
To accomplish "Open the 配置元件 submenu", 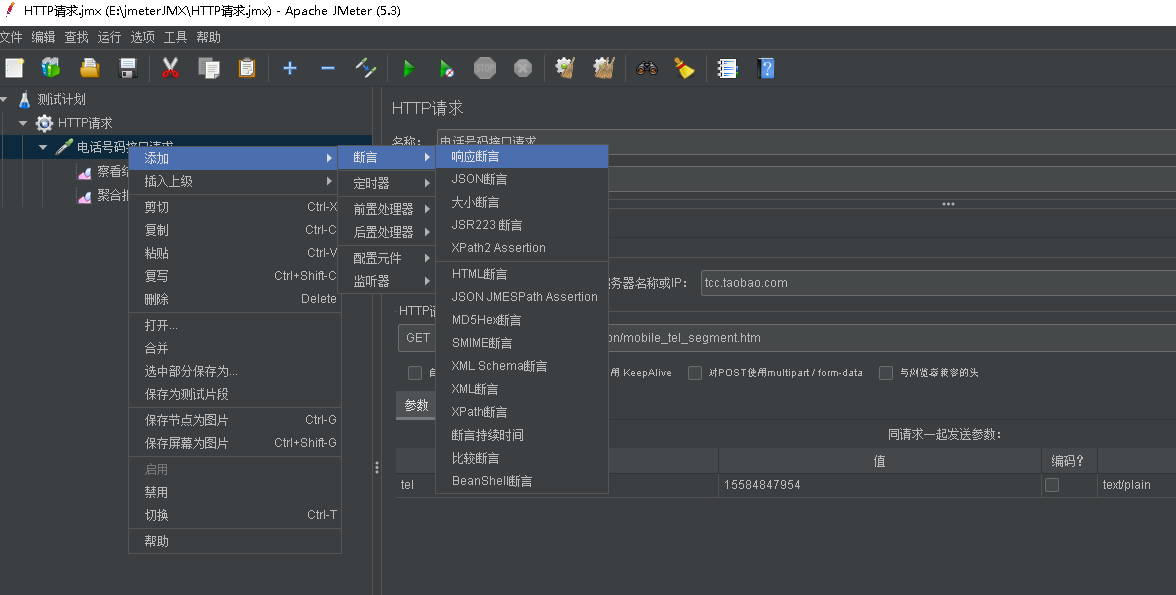I will click(386, 258).
